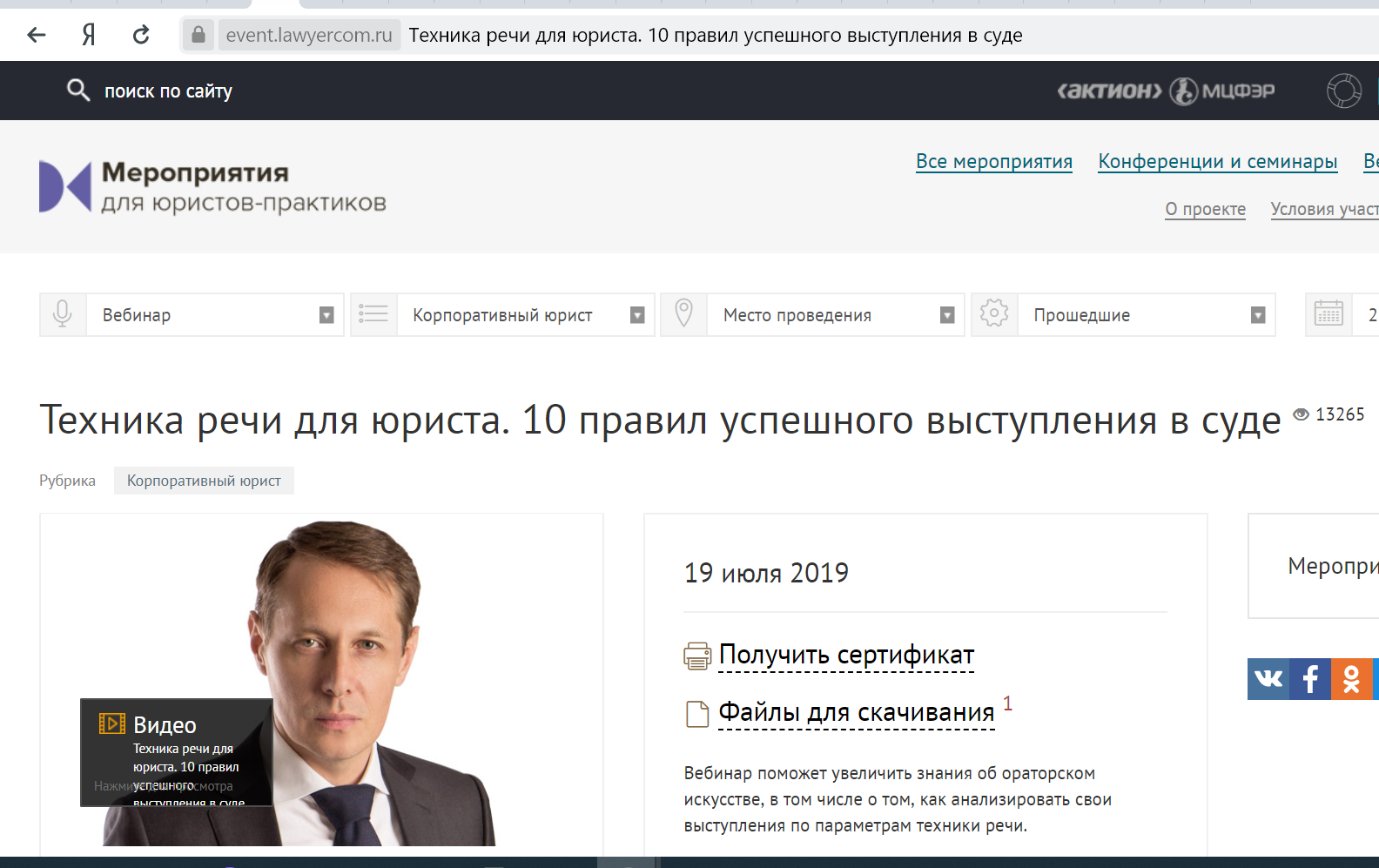Click the microphone event type icon

(x=63, y=314)
